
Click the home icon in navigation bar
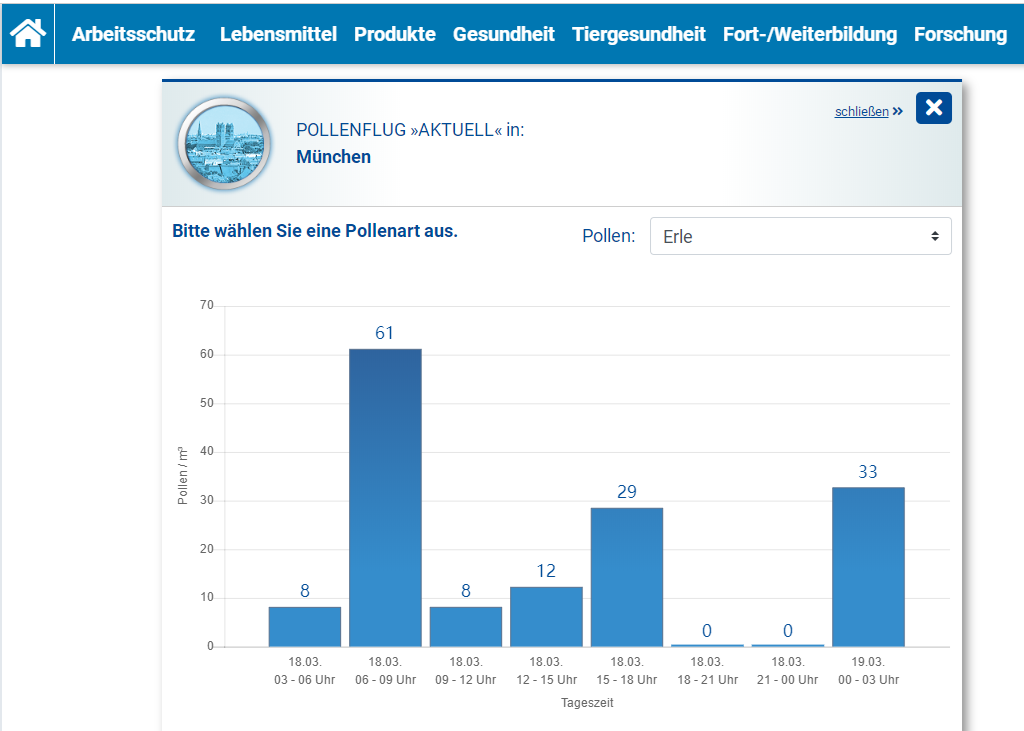coord(28,33)
